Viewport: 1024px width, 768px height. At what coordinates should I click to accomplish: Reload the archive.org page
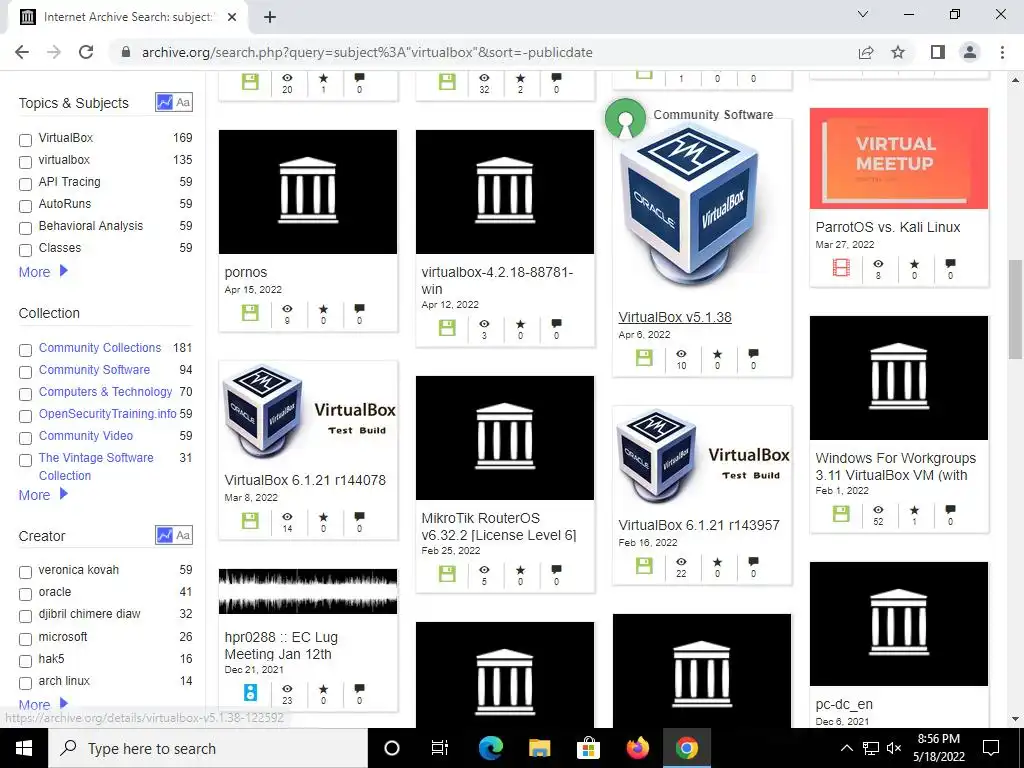[x=86, y=52]
